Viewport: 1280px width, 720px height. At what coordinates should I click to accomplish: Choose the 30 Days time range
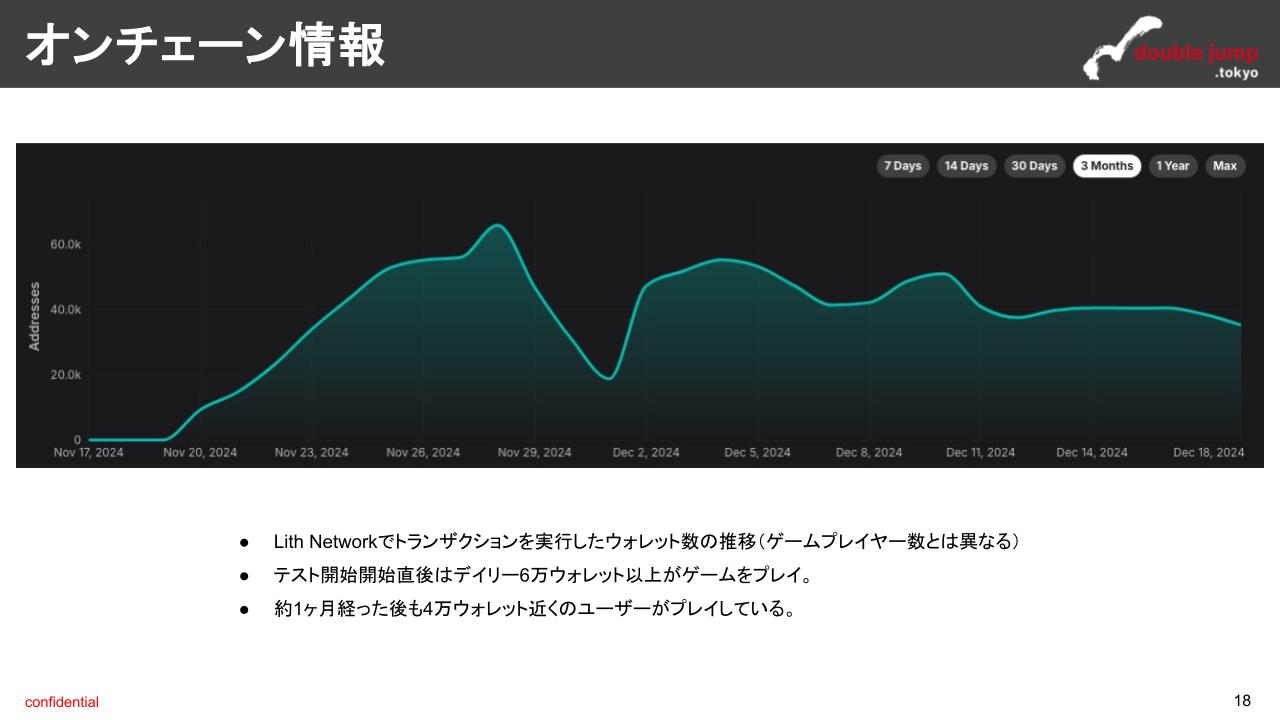click(1034, 166)
